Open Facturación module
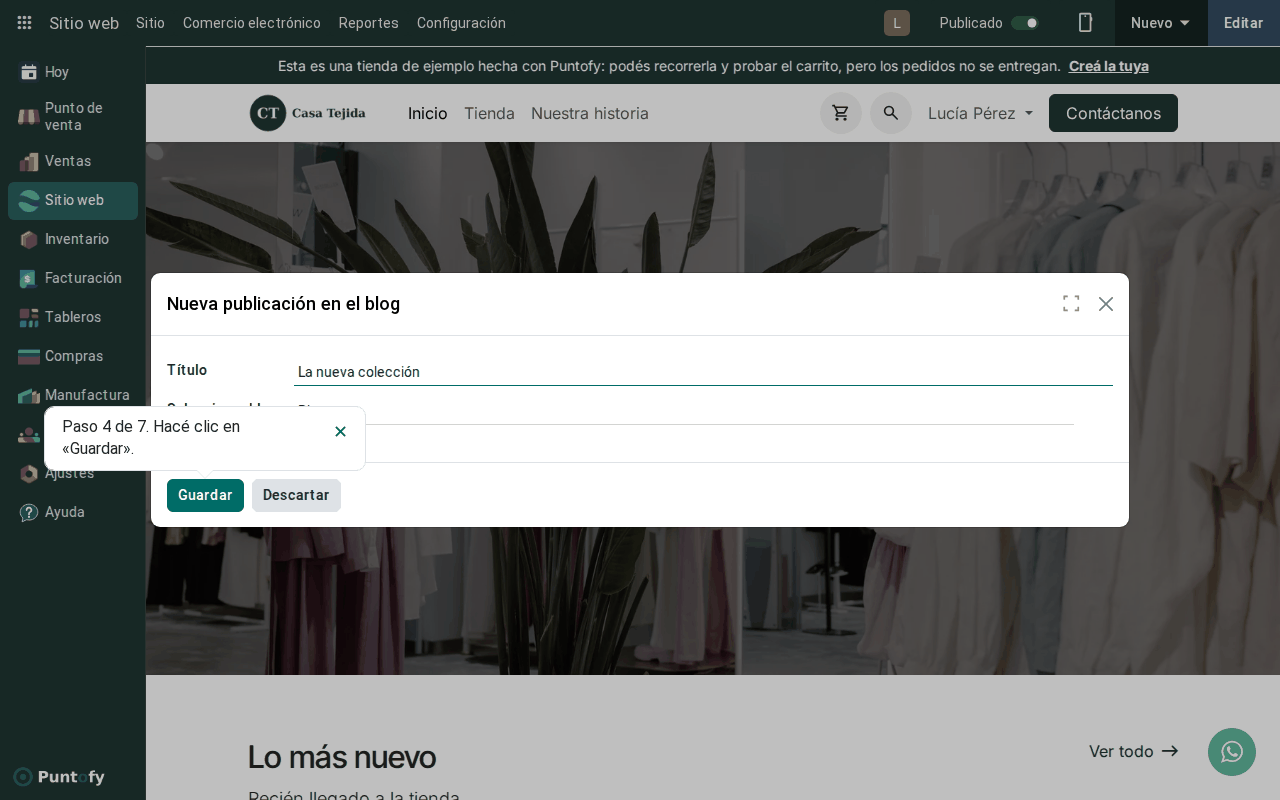 point(73,278)
